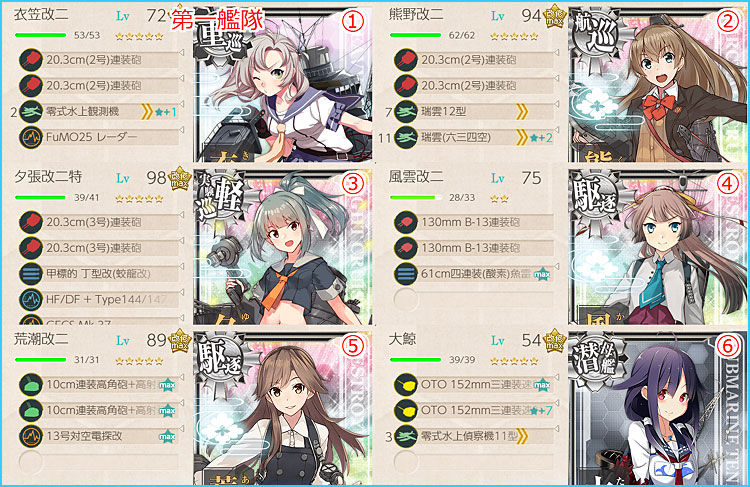Viewport: 750px width, 487px height.
Task: Click the 熊野改二 ship name label
Action: (416, 15)
